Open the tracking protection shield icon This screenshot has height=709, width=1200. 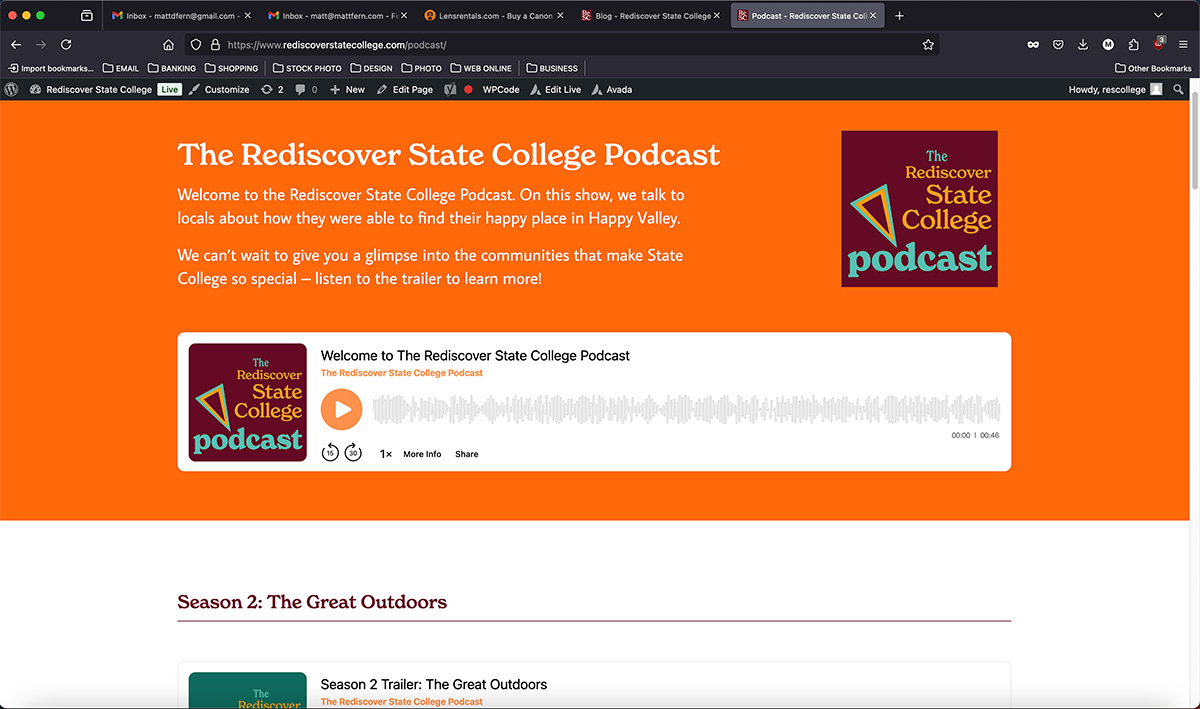[196, 45]
